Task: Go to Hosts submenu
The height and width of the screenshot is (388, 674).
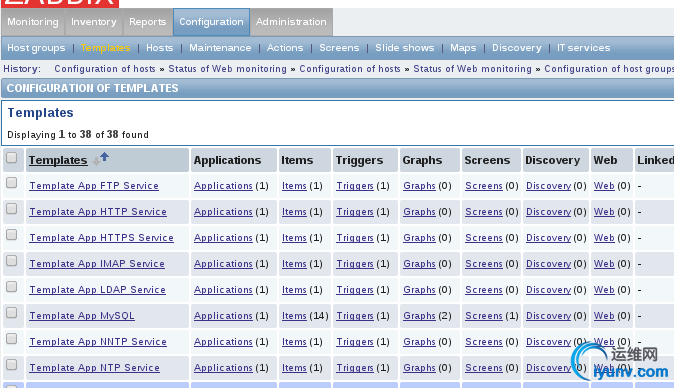Action: click(159, 48)
